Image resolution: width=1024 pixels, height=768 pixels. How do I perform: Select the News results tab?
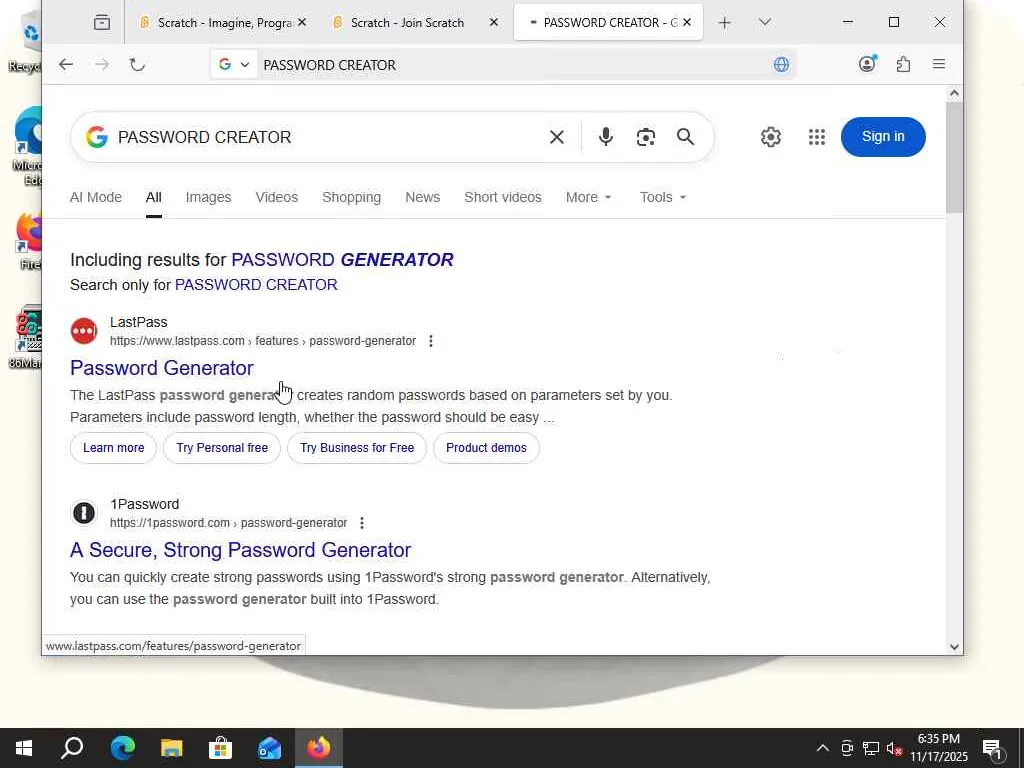(423, 197)
